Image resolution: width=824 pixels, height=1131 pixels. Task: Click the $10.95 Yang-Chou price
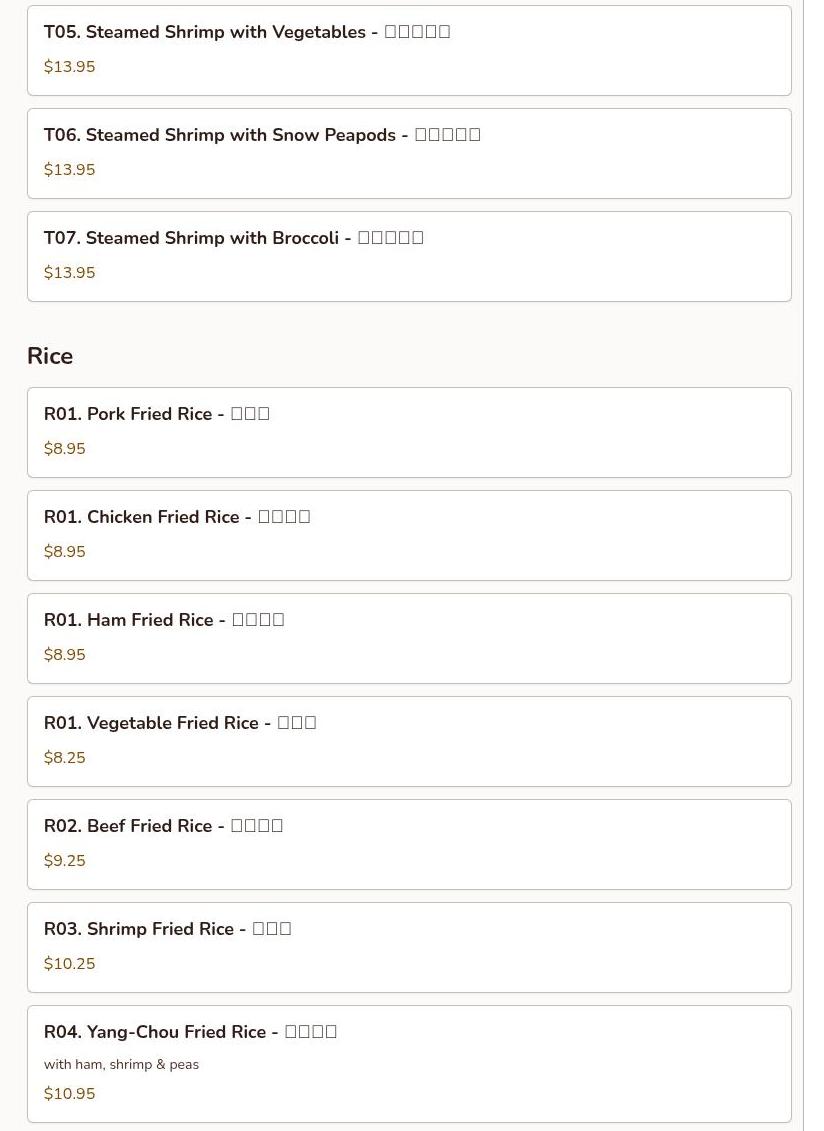(x=69, y=1094)
